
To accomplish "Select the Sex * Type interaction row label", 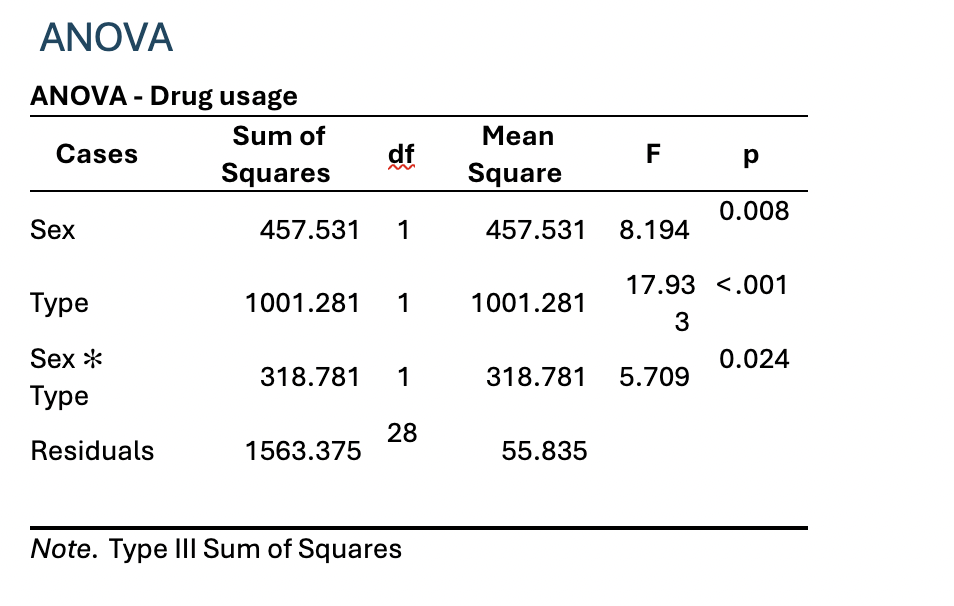I will [x=66, y=377].
